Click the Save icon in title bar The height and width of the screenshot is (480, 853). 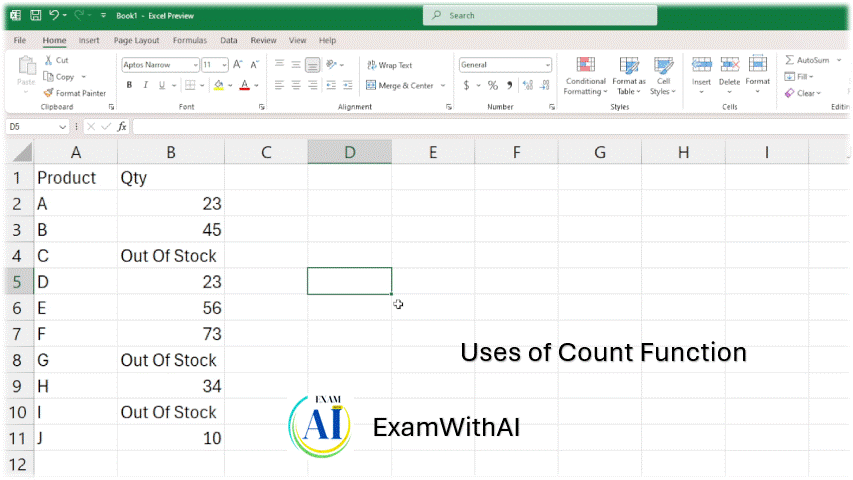pyautogui.click(x=35, y=15)
